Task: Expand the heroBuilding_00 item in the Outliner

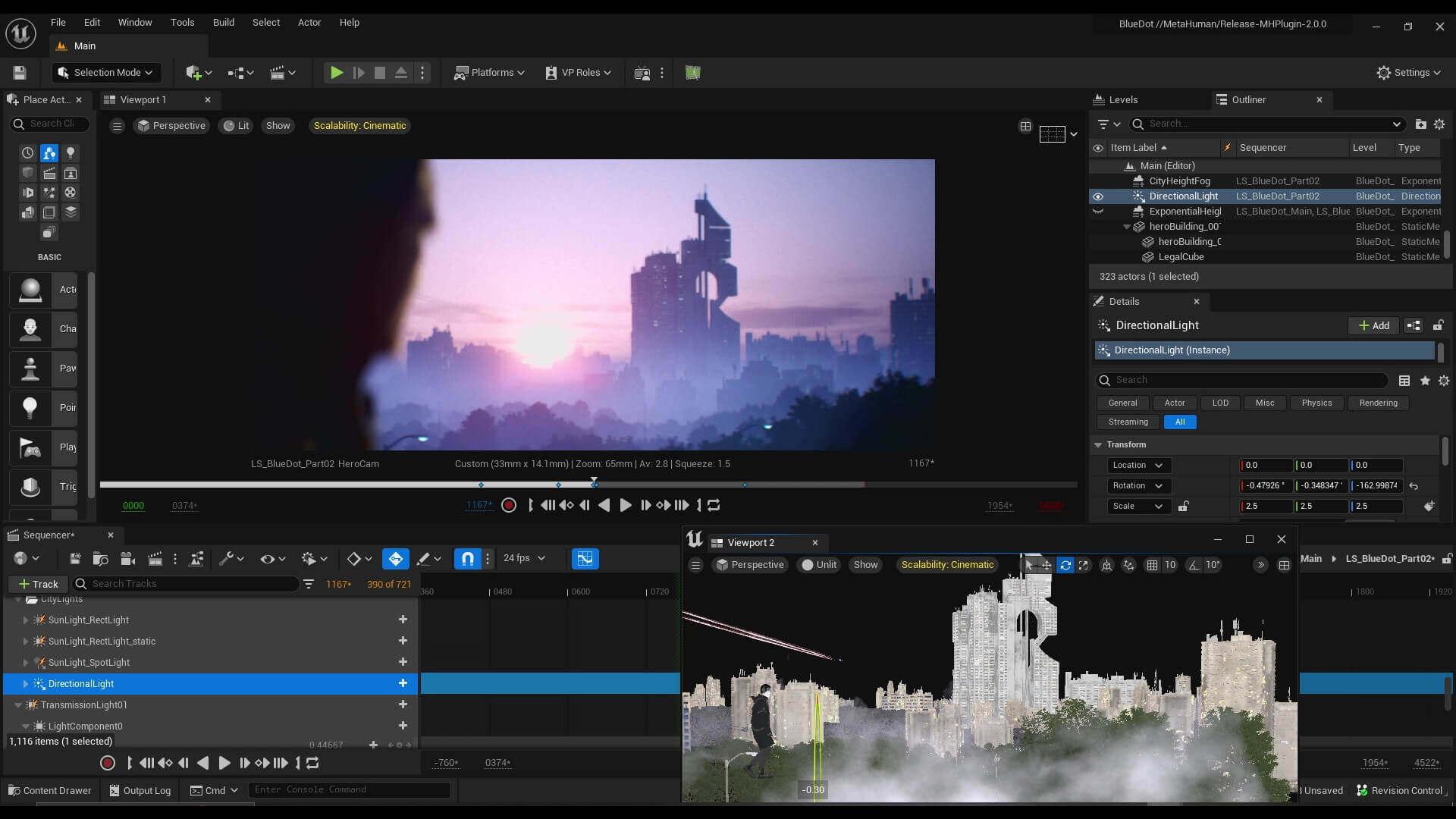Action: coord(1127,226)
